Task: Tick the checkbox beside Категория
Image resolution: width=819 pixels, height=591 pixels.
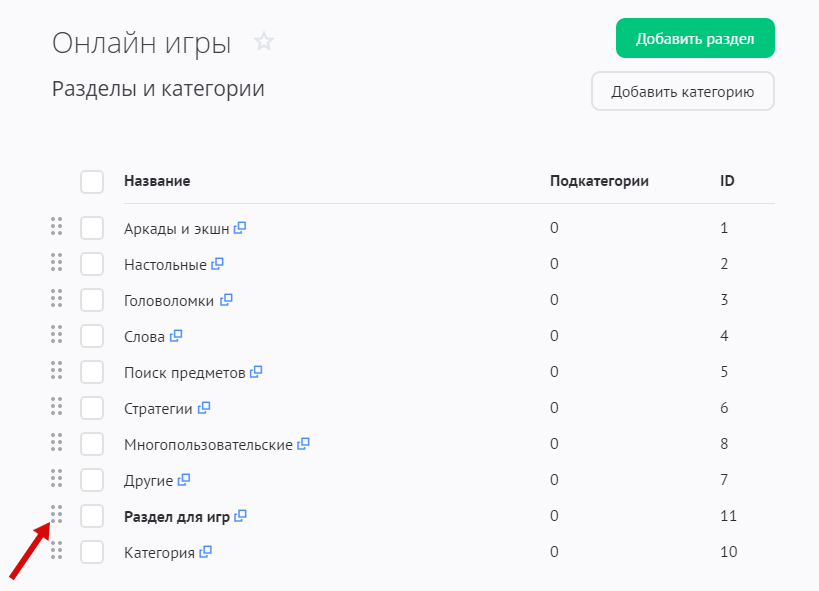Action: click(x=92, y=552)
